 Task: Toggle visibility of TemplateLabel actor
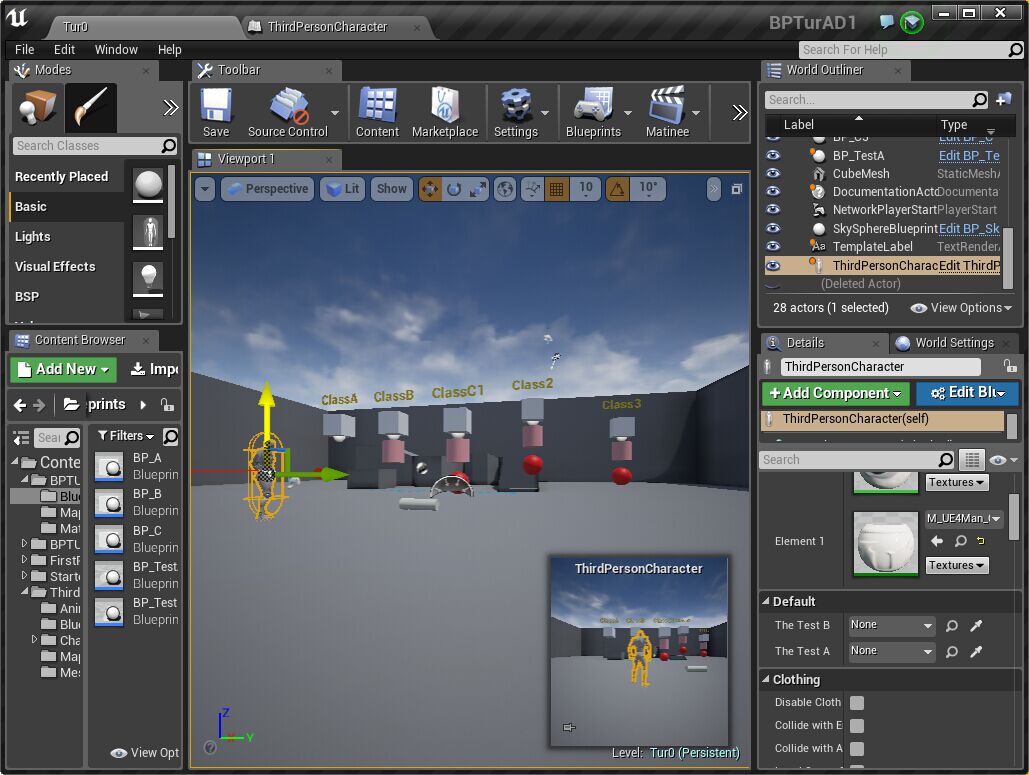(773, 246)
